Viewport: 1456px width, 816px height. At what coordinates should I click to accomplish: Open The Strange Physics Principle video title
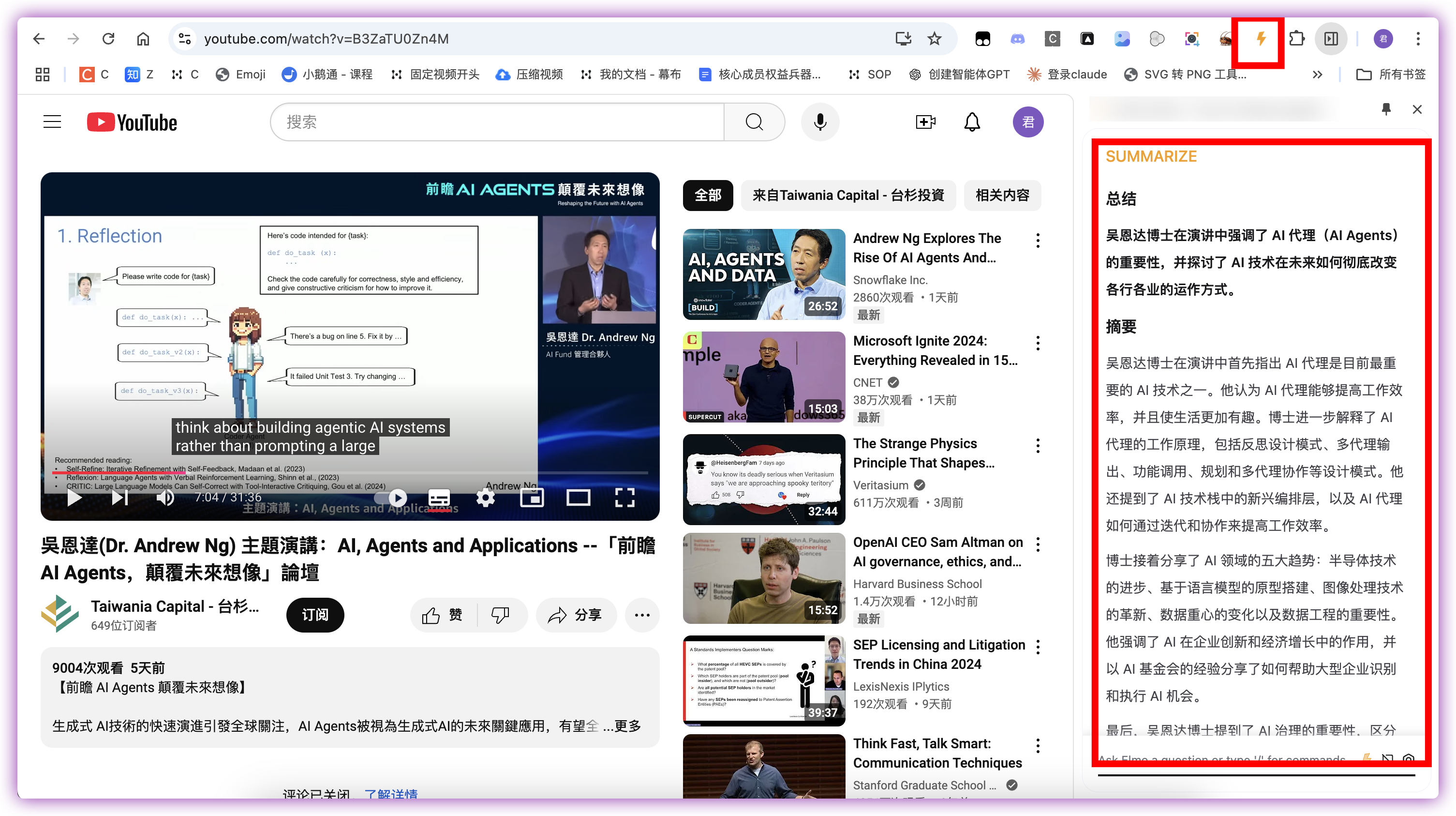pos(923,453)
